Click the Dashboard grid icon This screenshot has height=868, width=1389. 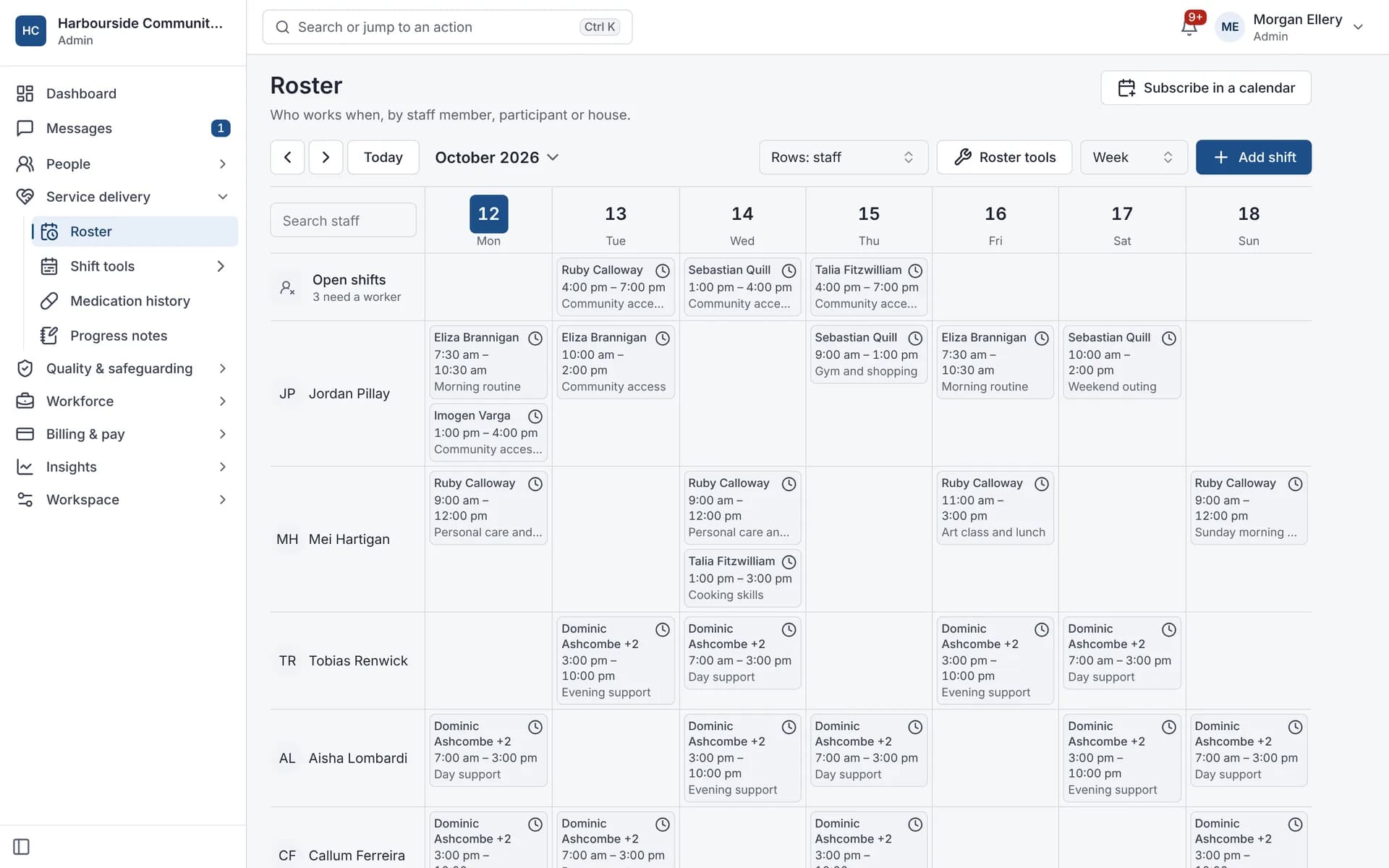[25, 93]
